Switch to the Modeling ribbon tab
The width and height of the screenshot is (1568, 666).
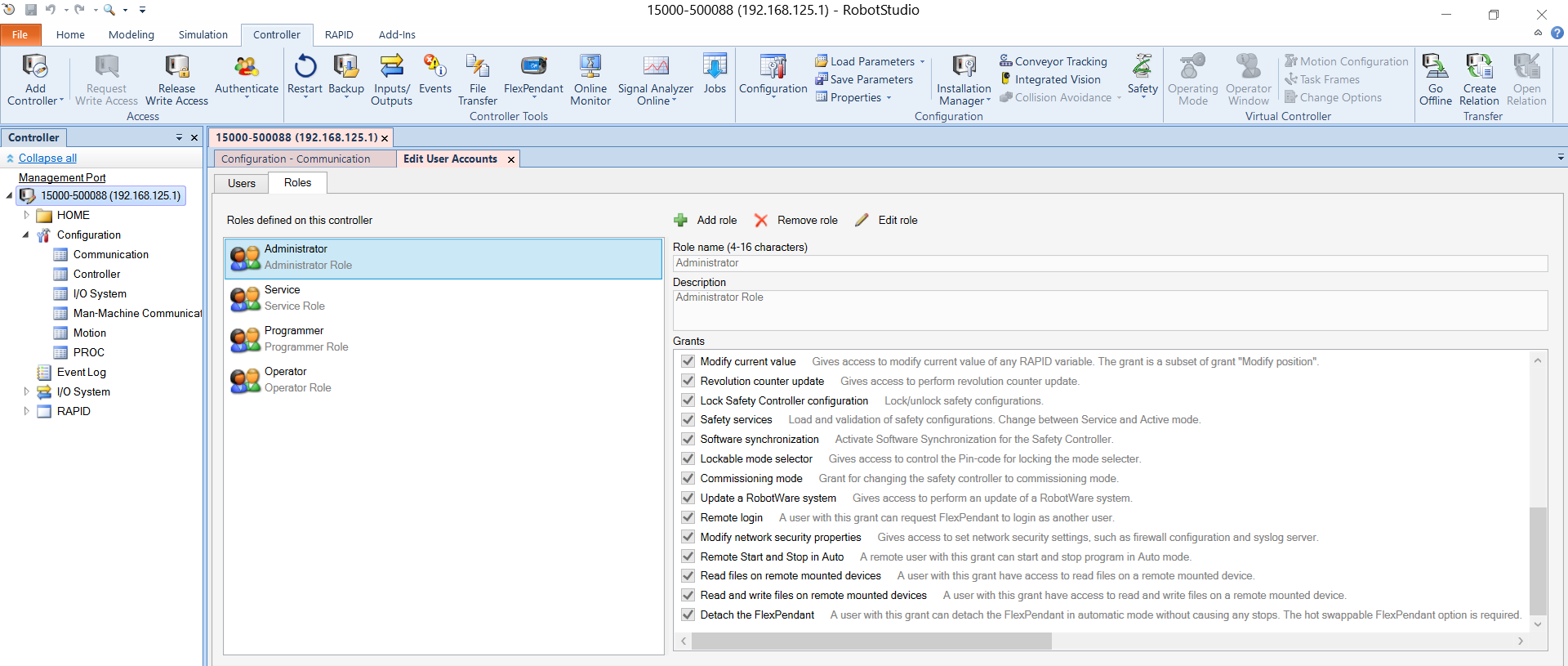tap(131, 34)
